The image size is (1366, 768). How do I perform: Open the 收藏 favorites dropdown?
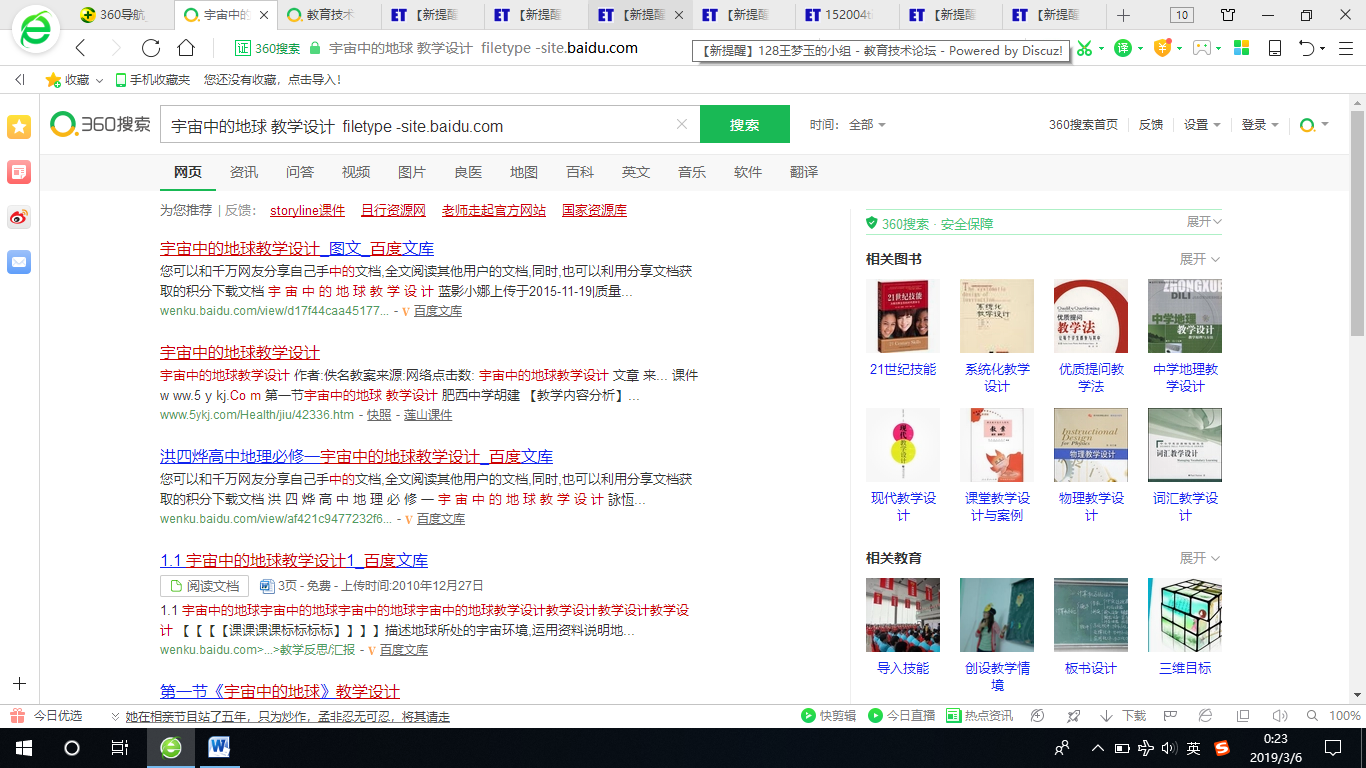(x=75, y=80)
